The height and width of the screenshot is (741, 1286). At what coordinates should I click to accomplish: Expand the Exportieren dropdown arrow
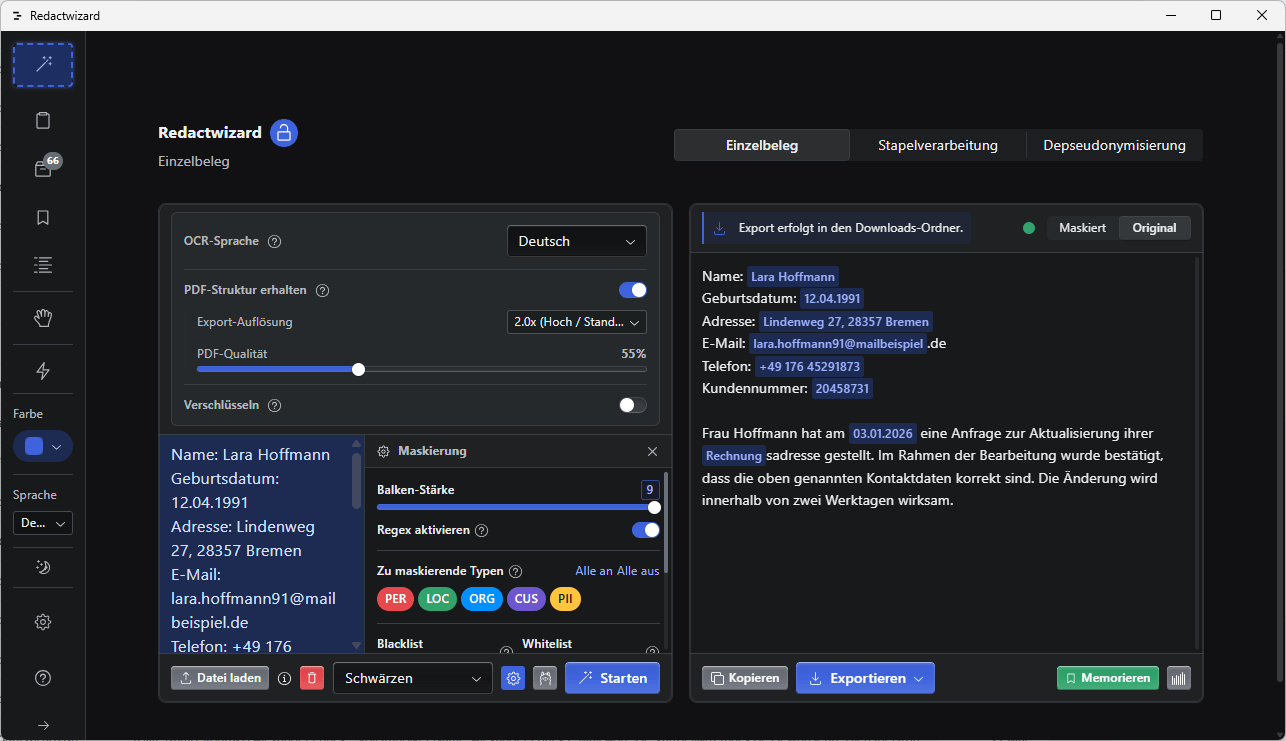coord(918,678)
